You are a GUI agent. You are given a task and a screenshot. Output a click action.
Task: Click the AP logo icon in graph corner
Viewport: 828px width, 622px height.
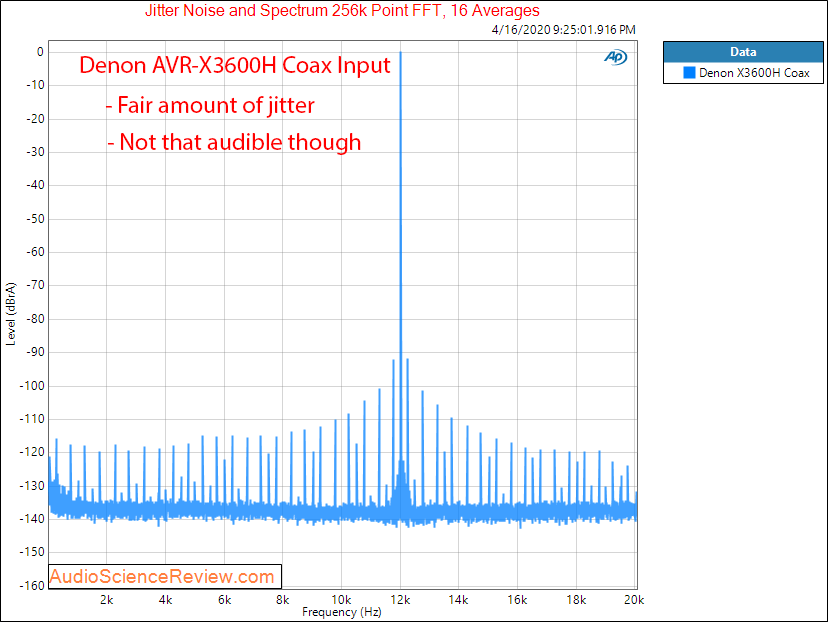(616, 57)
